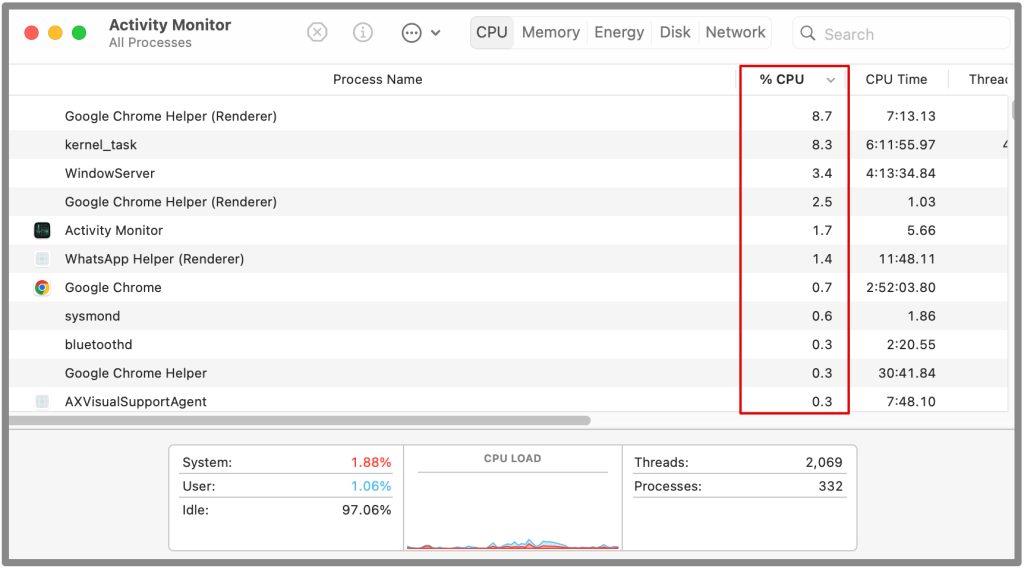Click the horizontal scrollbar under the process list
The width and height of the screenshot is (1024, 568).
[300, 420]
